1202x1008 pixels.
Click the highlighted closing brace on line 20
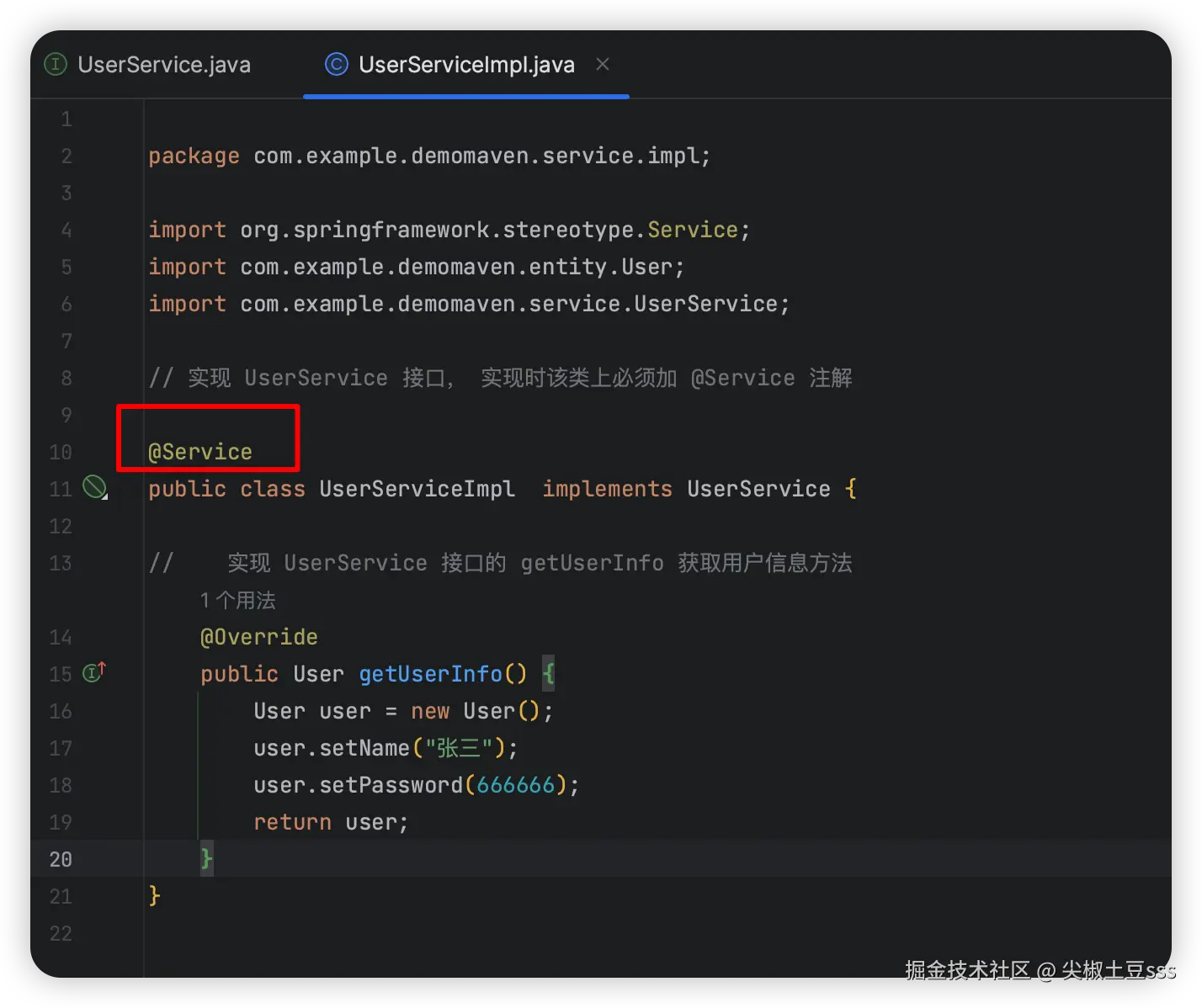tap(207, 858)
